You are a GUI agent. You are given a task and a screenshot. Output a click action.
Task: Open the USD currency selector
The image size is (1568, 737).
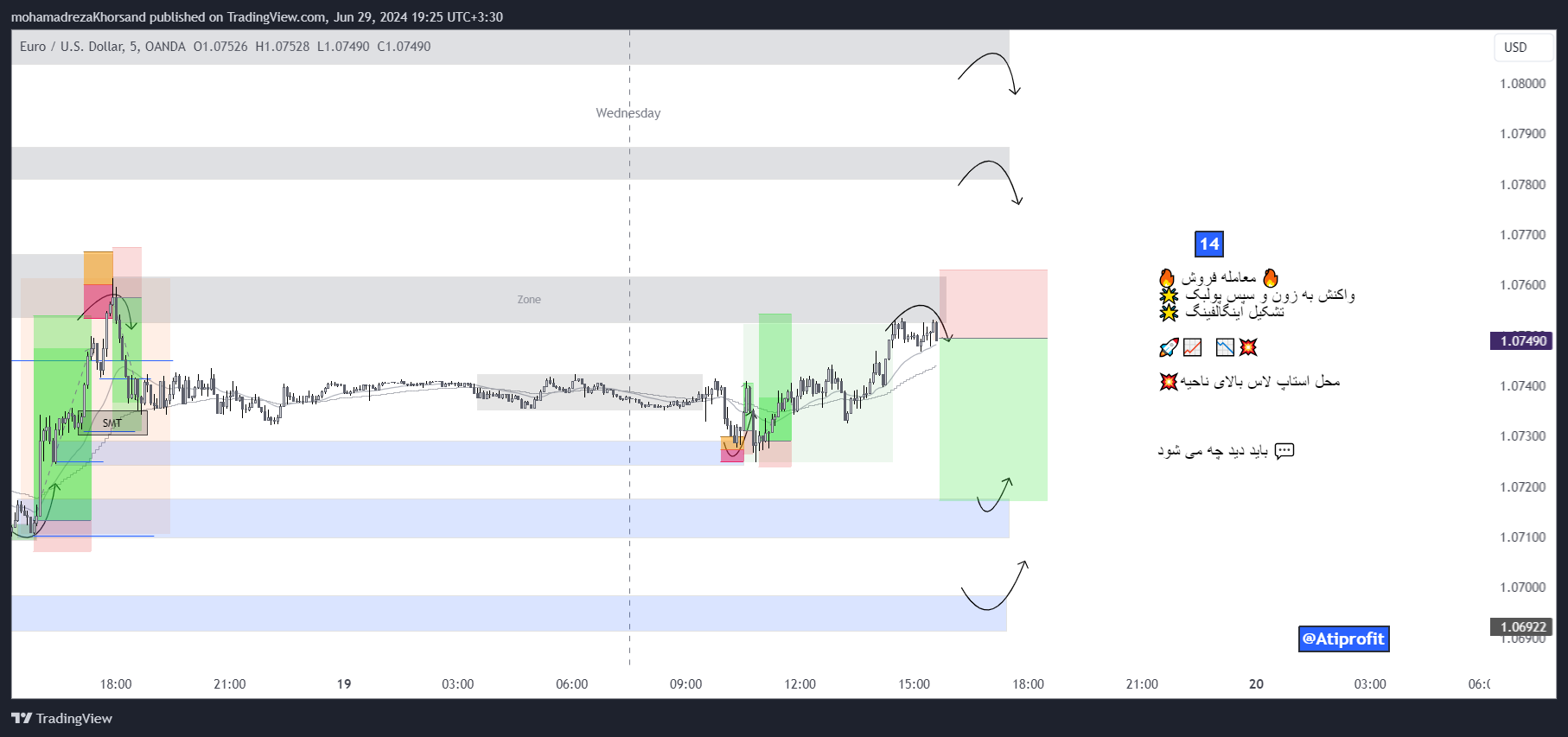point(1524,48)
